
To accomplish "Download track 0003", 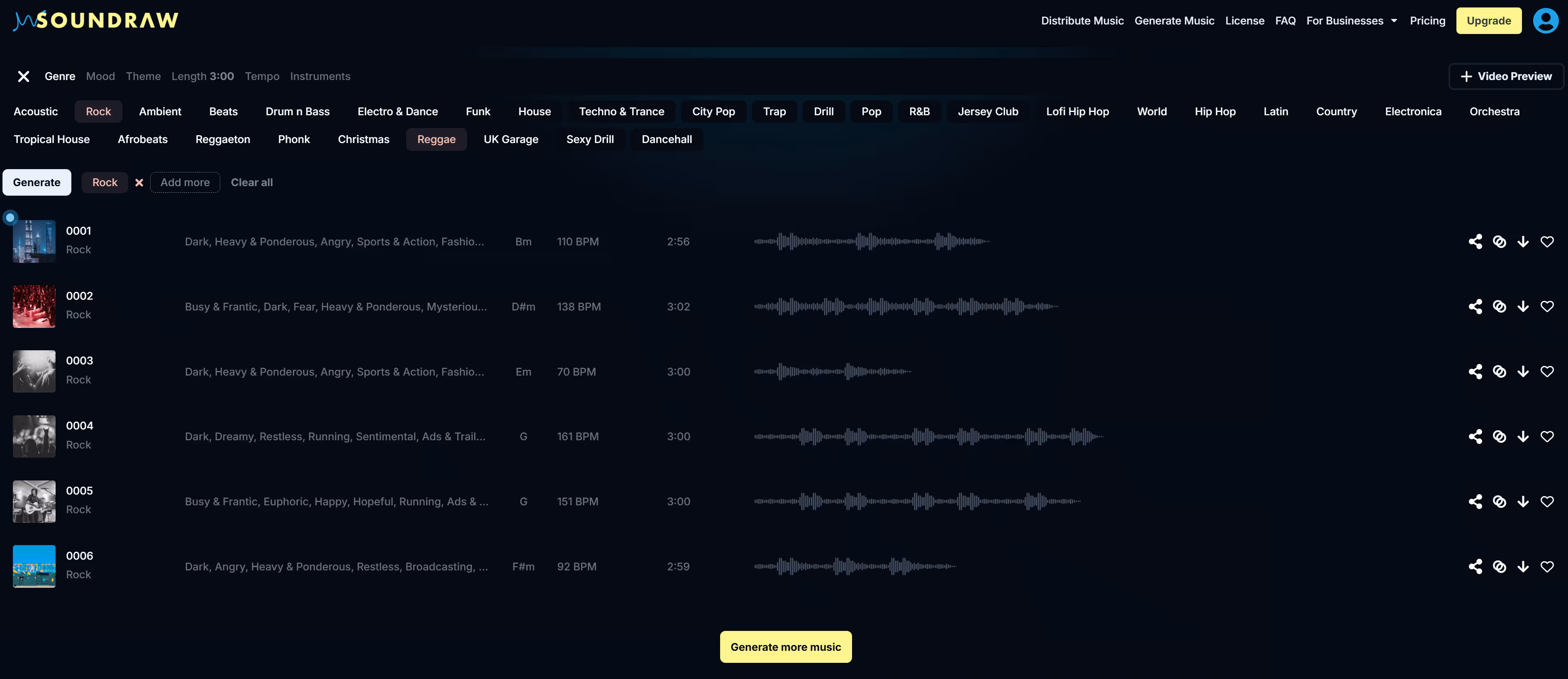I will [x=1523, y=372].
